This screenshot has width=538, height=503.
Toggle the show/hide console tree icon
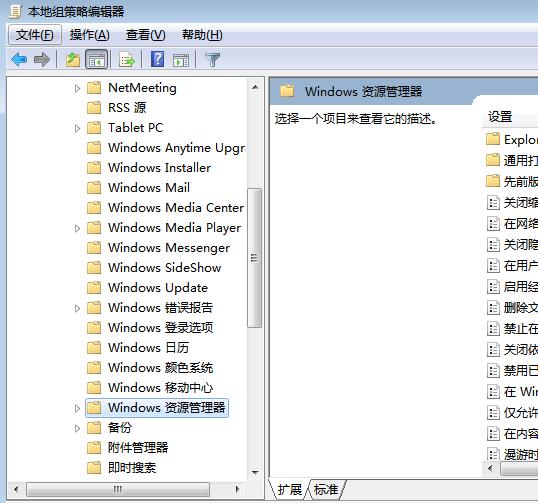(96, 59)
